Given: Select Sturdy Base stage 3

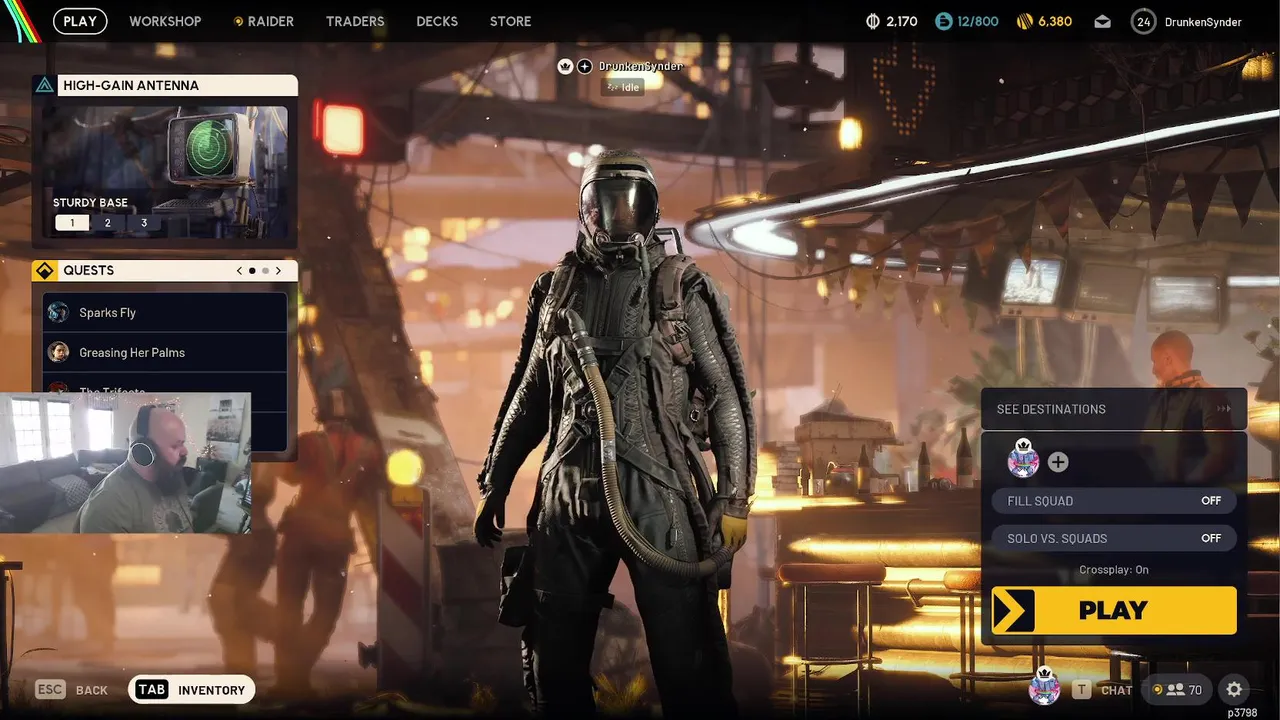Looking at the screenshot, I should click(144, 223).
